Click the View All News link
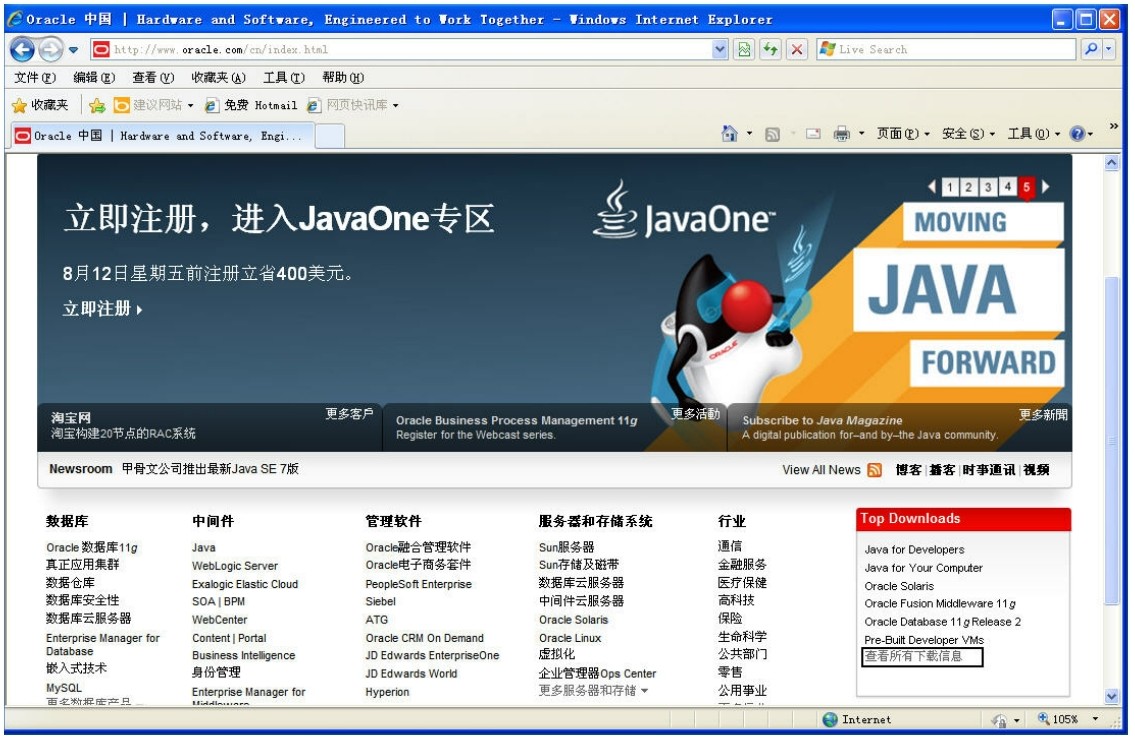 (x=821, y=470)
